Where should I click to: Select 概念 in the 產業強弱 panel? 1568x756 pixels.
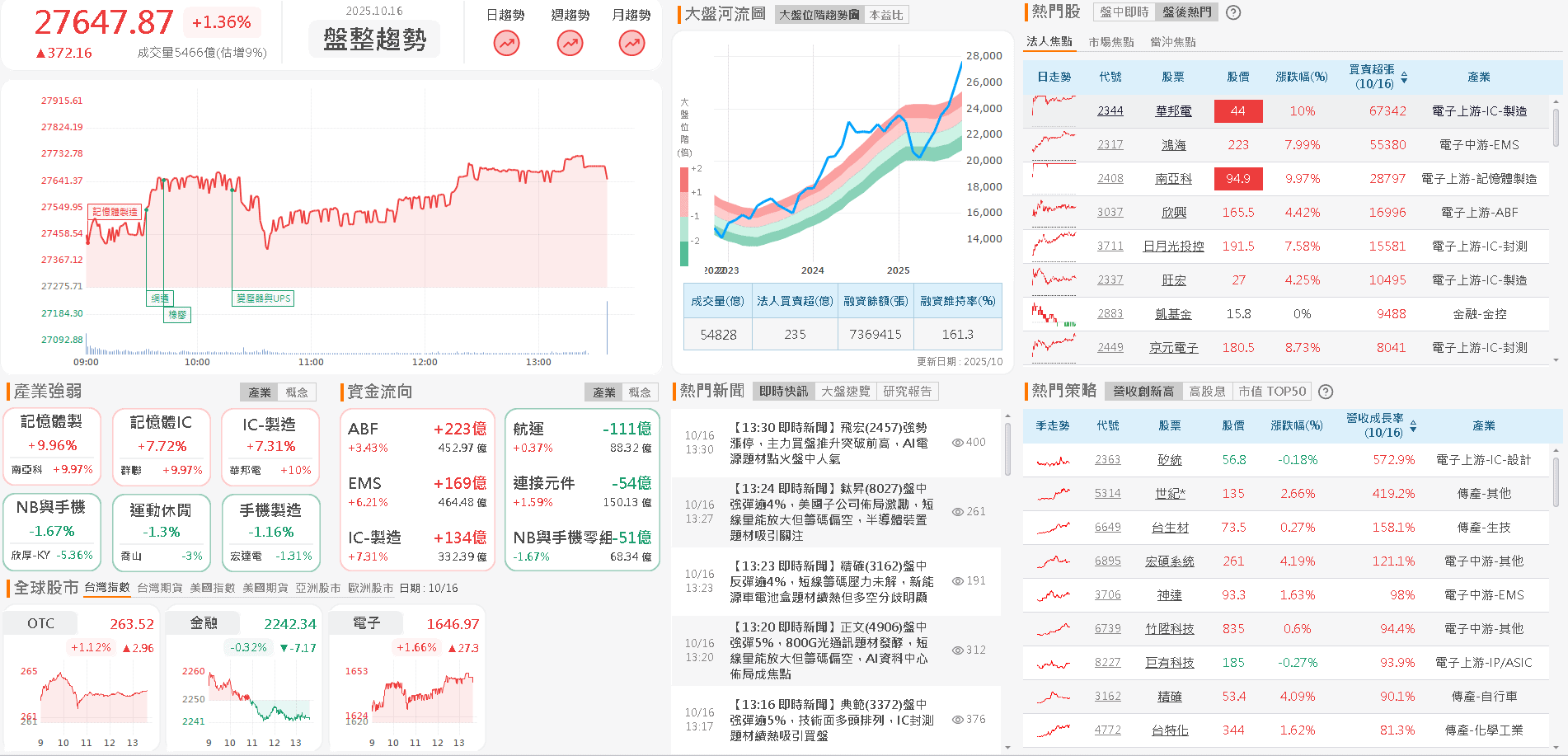coord(297,392)
